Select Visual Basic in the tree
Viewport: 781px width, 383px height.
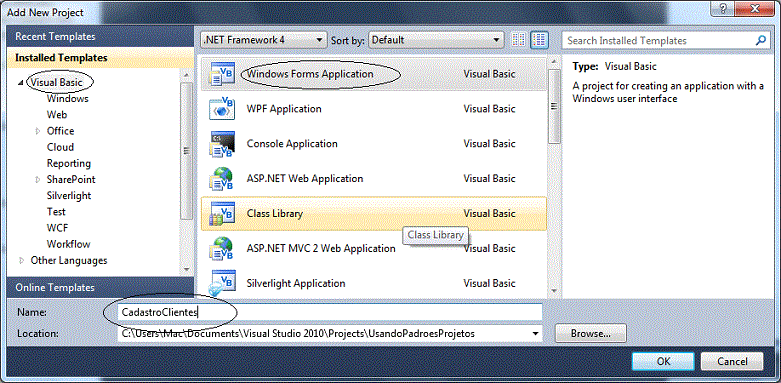(56, 82)
